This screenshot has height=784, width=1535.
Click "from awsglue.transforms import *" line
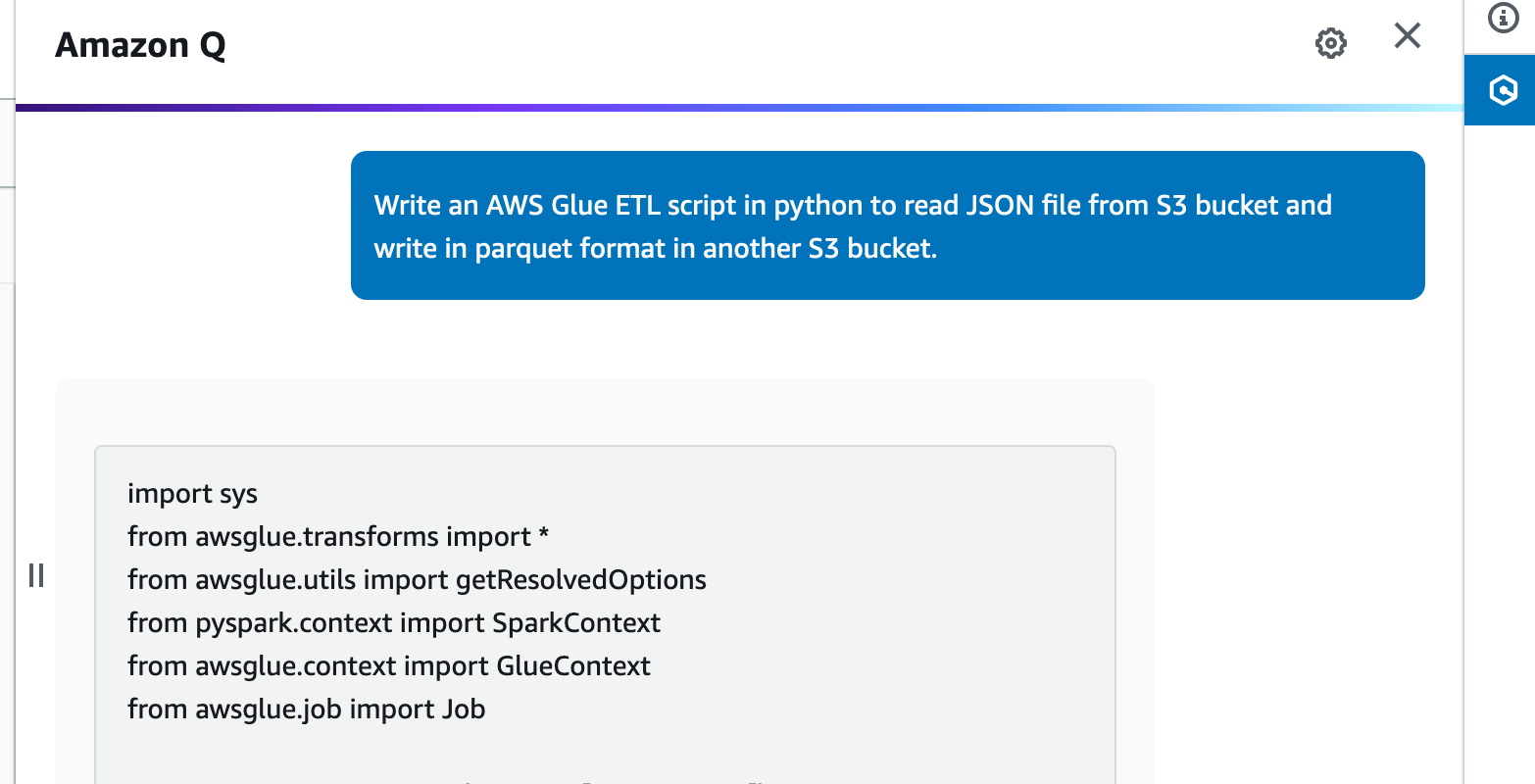coord(337,537)
